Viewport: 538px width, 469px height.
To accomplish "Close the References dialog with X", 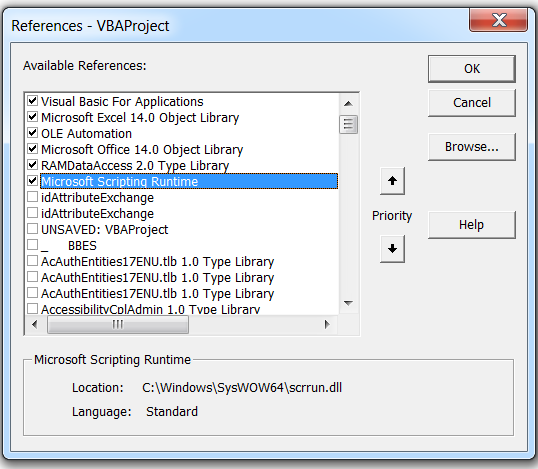I will (x=498, y=20).
